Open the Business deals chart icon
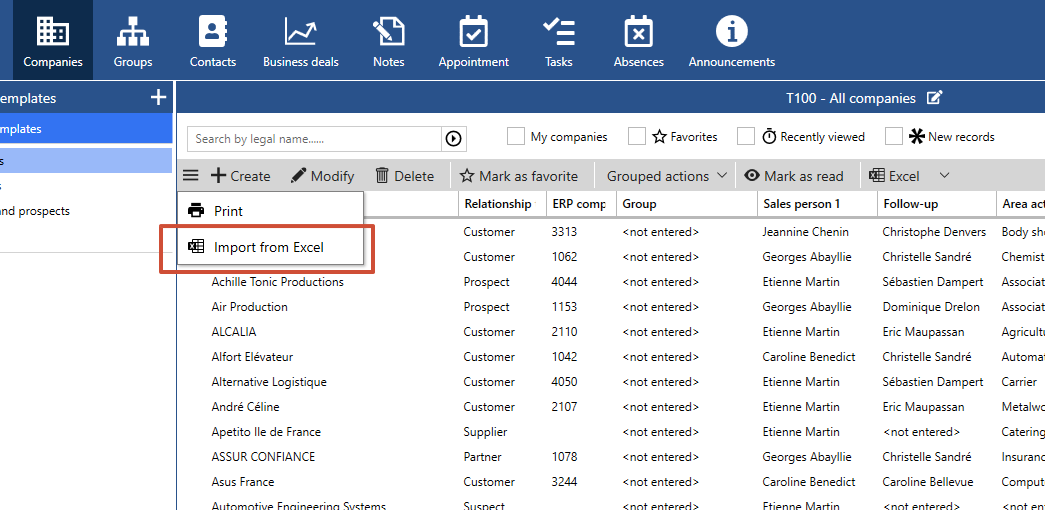 (x=301, y=31)
